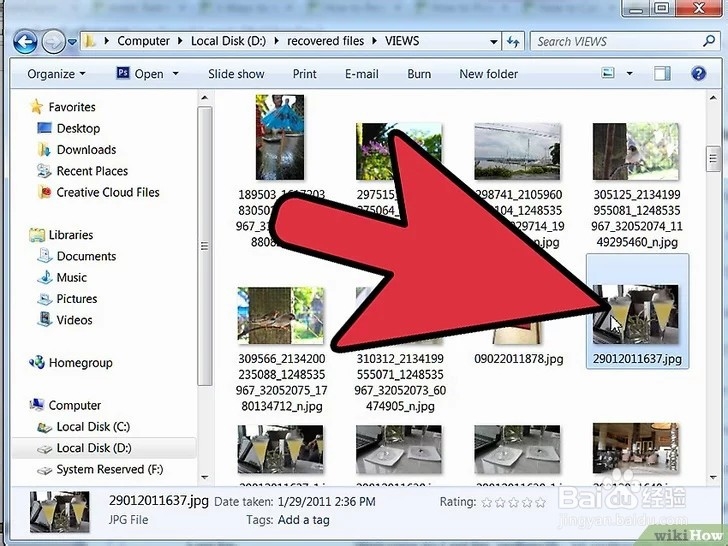The width and height of the screenshot is (728, 546).
Task: Click Burn in the toolbar
Action: click(x=419, y=74)
